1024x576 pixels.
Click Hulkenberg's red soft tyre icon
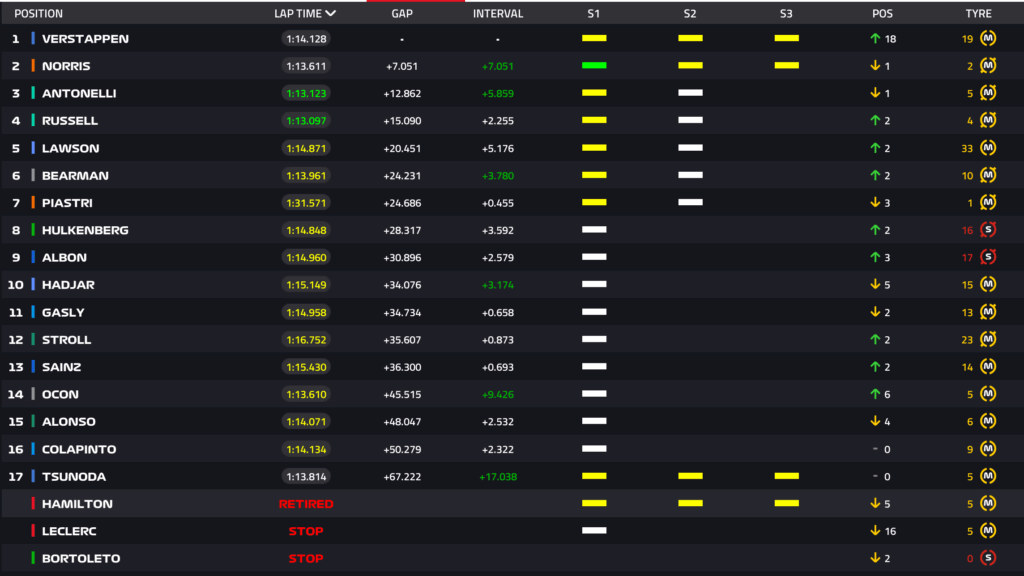click(x=989, y=230)
